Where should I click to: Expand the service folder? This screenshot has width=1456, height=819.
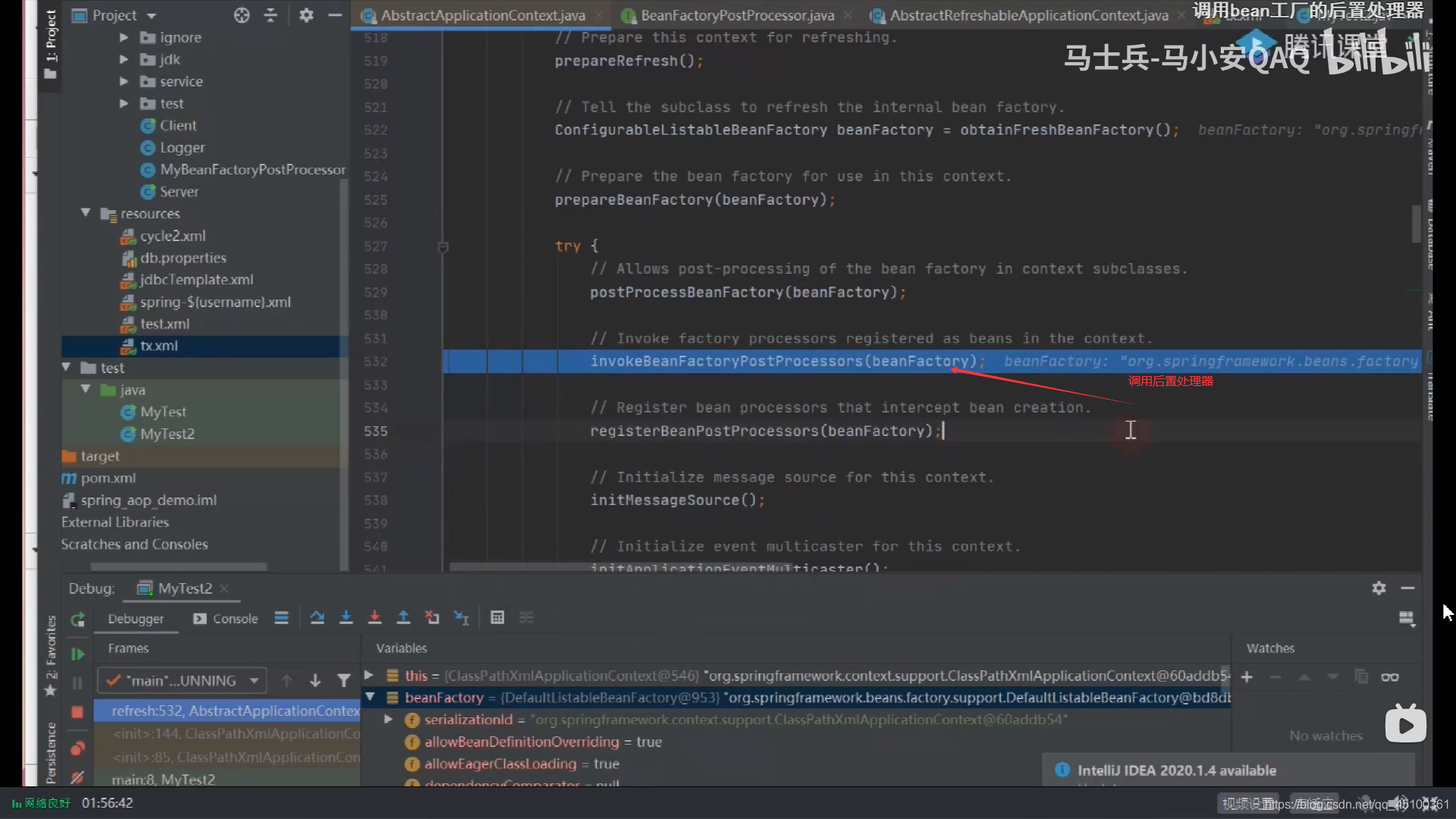124,81
